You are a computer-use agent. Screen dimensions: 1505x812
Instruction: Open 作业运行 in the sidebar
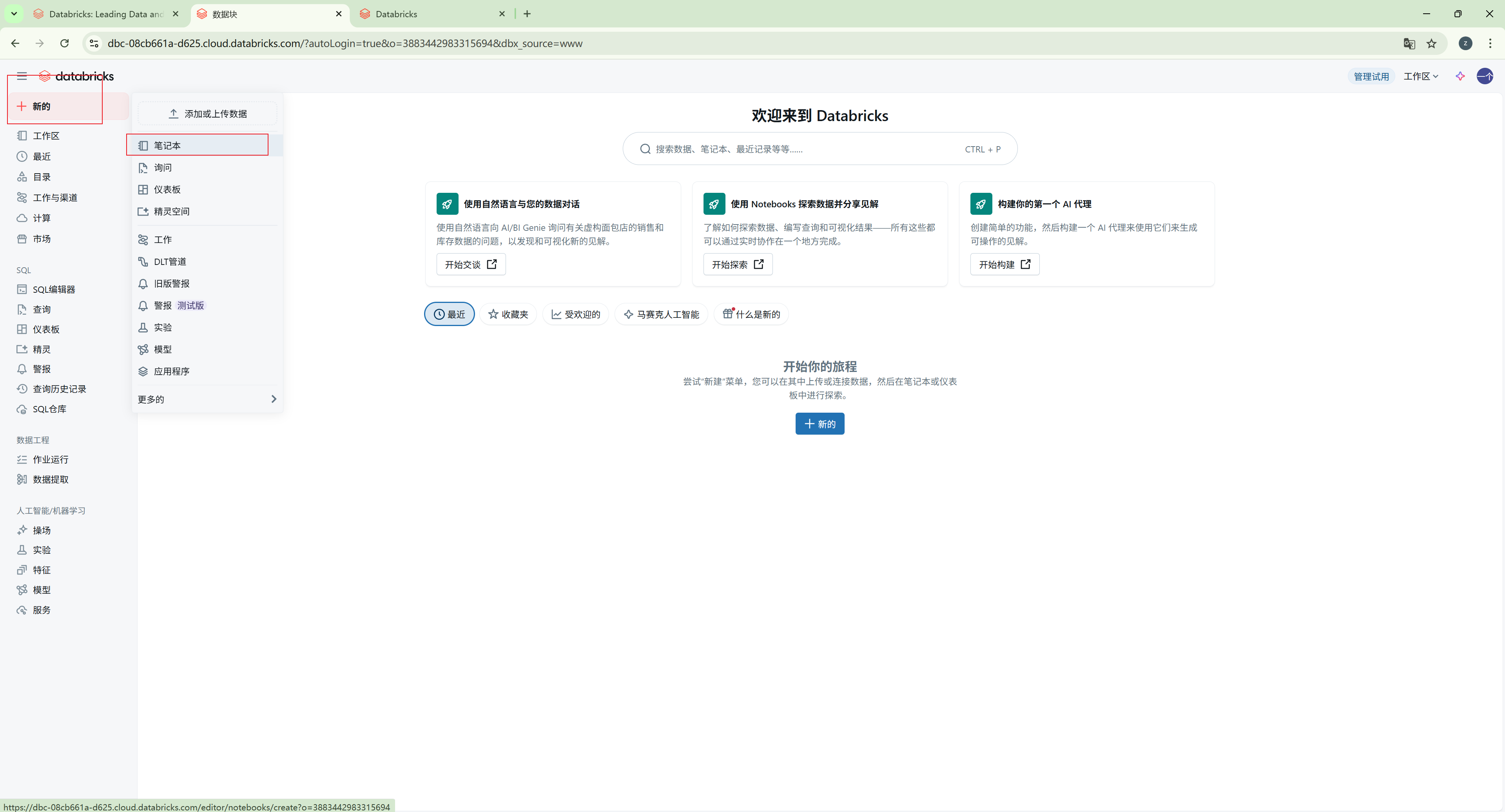pyautogui.click(x=68, y=460)
